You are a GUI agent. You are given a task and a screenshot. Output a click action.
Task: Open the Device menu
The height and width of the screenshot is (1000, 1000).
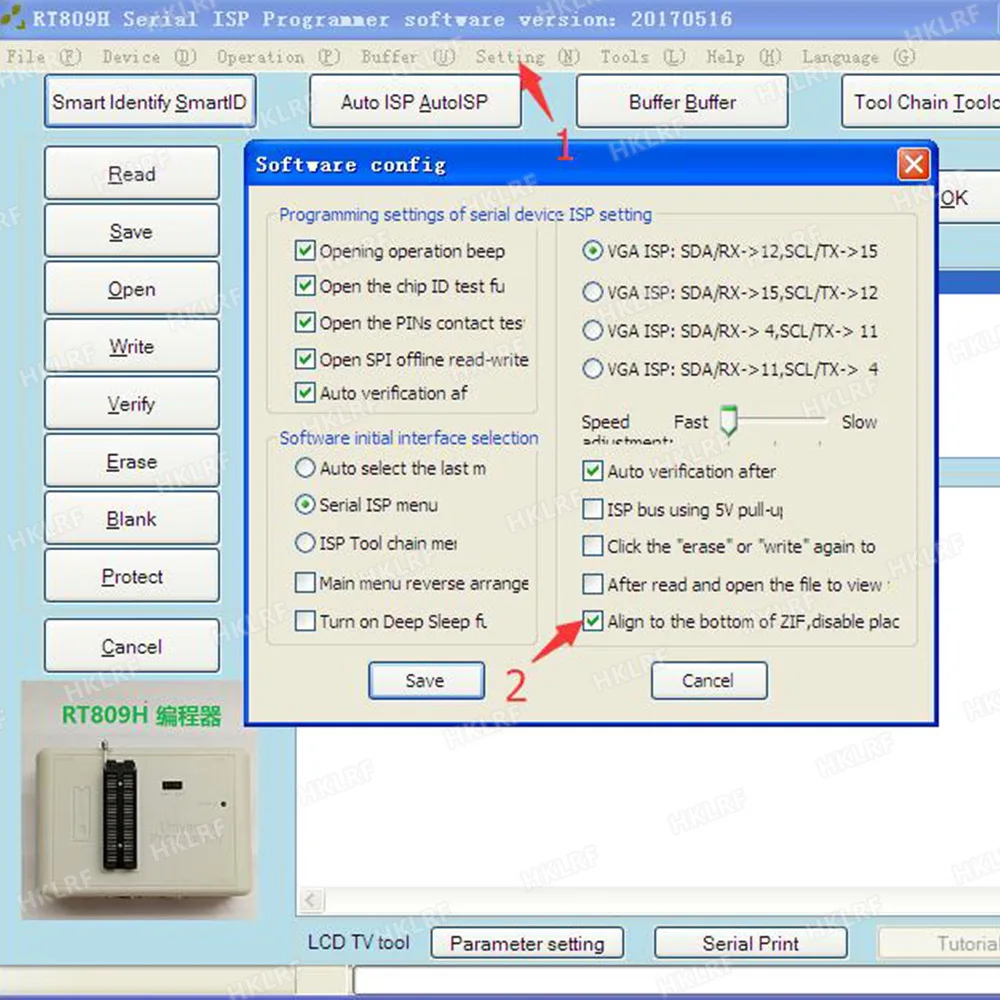click(x=149, y=57)
